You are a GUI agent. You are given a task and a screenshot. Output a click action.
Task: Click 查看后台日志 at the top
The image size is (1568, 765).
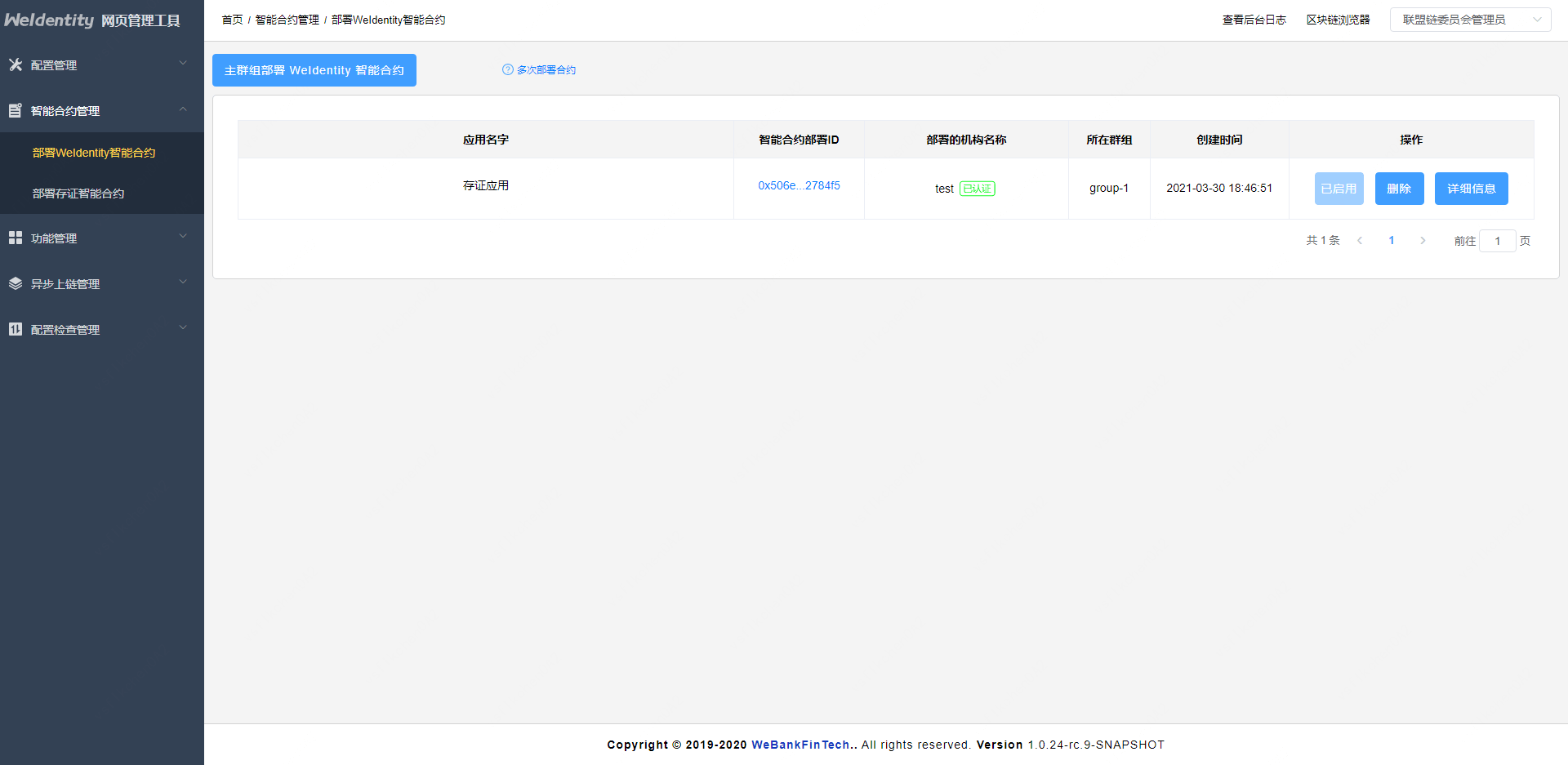pos(1254,19)
